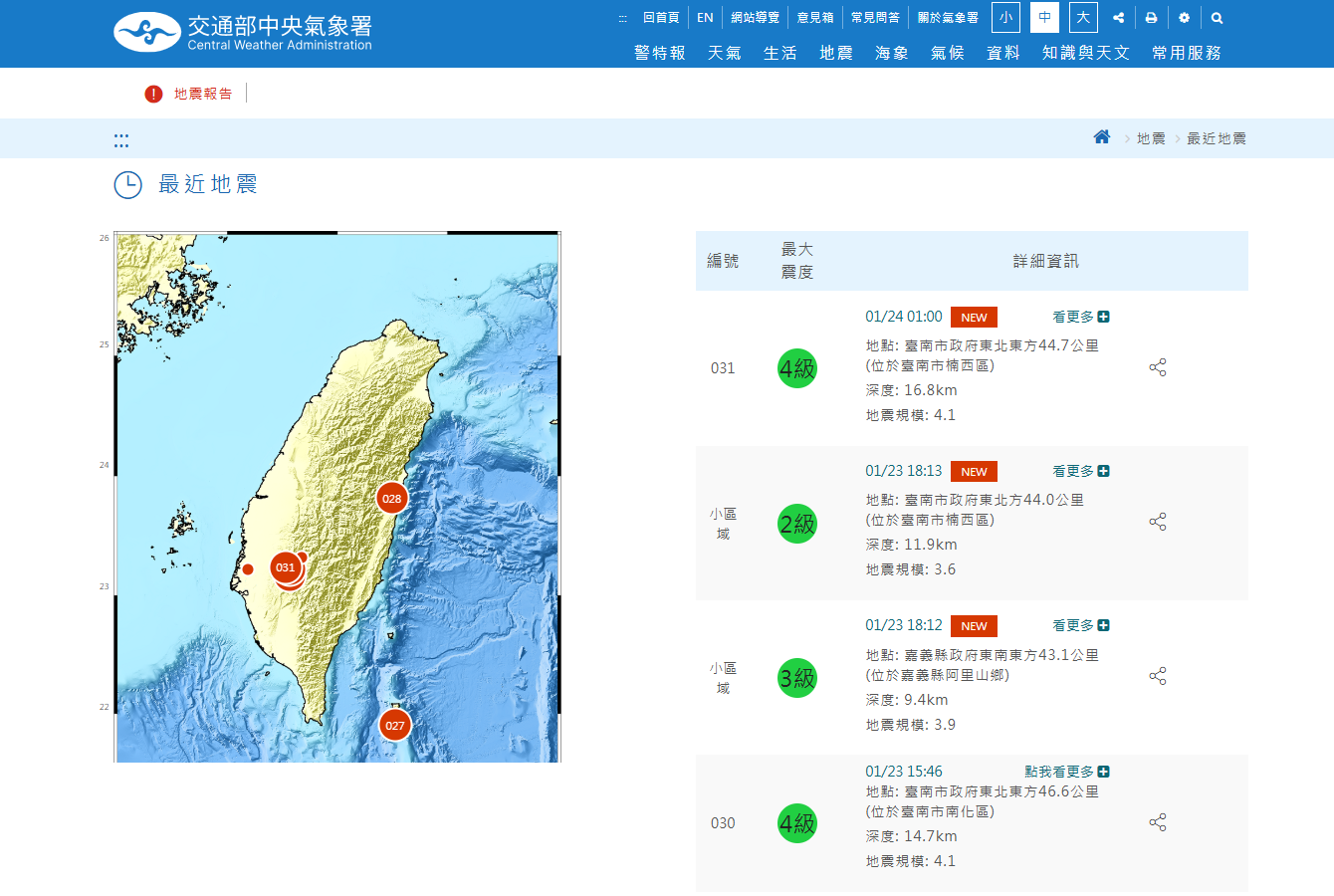Expand 看更多 for the 01/24 01:00 earthquake
This screenshot has height=896, width=1334.
[1080, 317]
